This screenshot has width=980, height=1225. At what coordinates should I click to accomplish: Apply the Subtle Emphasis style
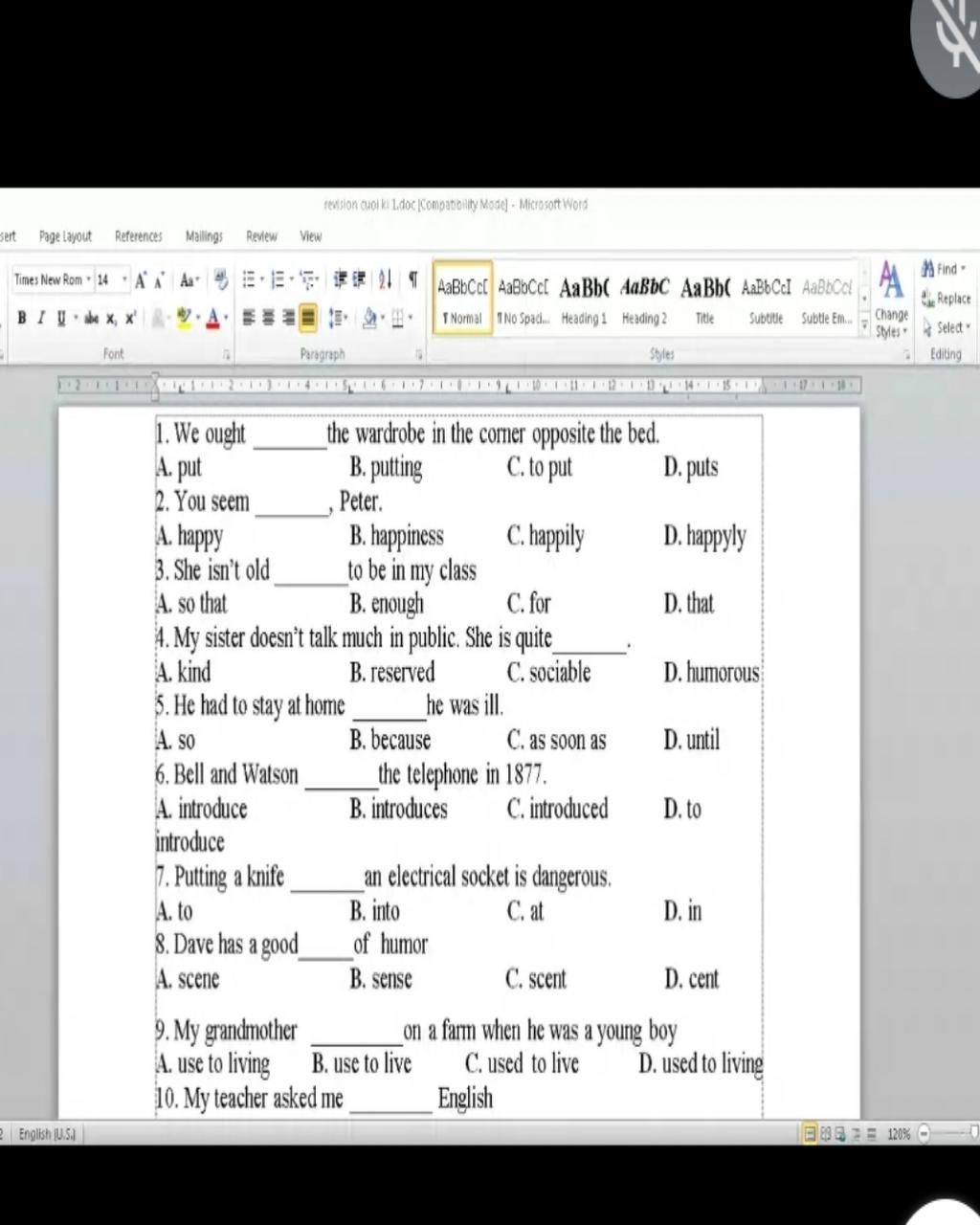point(827,299)
